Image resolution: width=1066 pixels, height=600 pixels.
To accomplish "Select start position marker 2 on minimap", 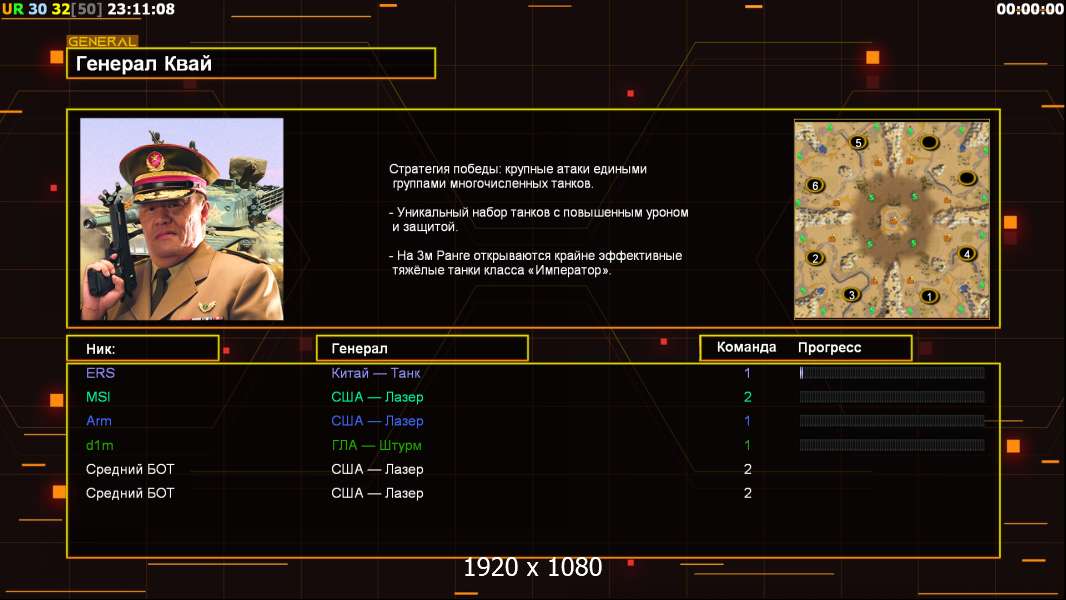I will [815, 258].
